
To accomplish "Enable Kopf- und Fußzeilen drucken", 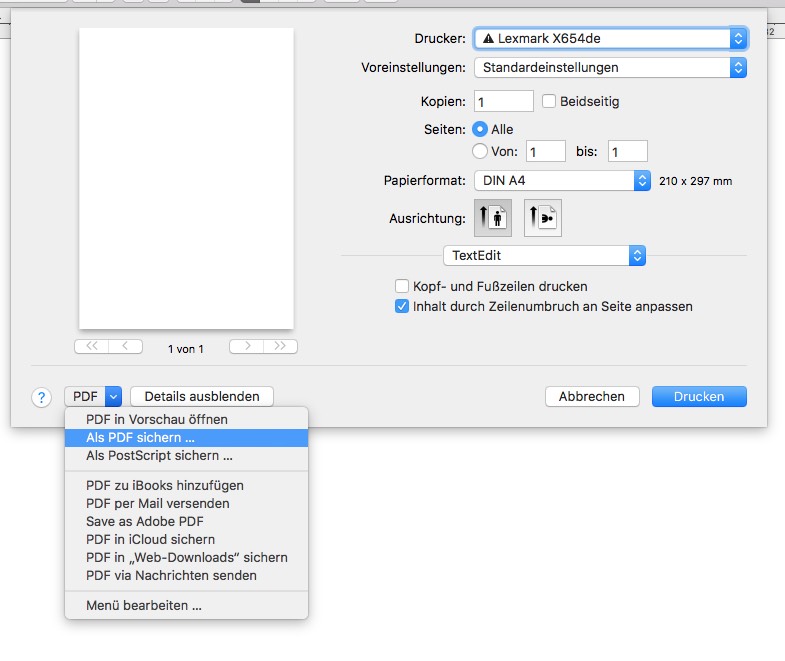I will (x=402, y=286).
